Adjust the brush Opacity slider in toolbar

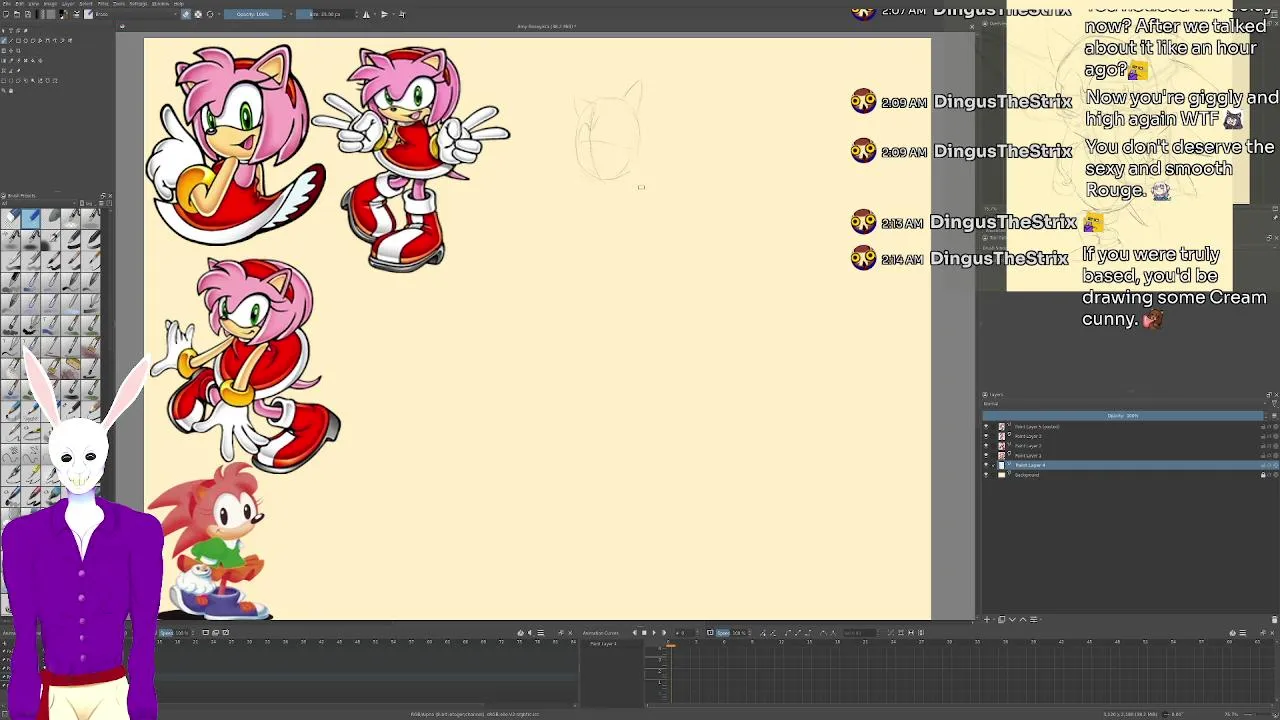pyautogui.click(x=253, y=14)
